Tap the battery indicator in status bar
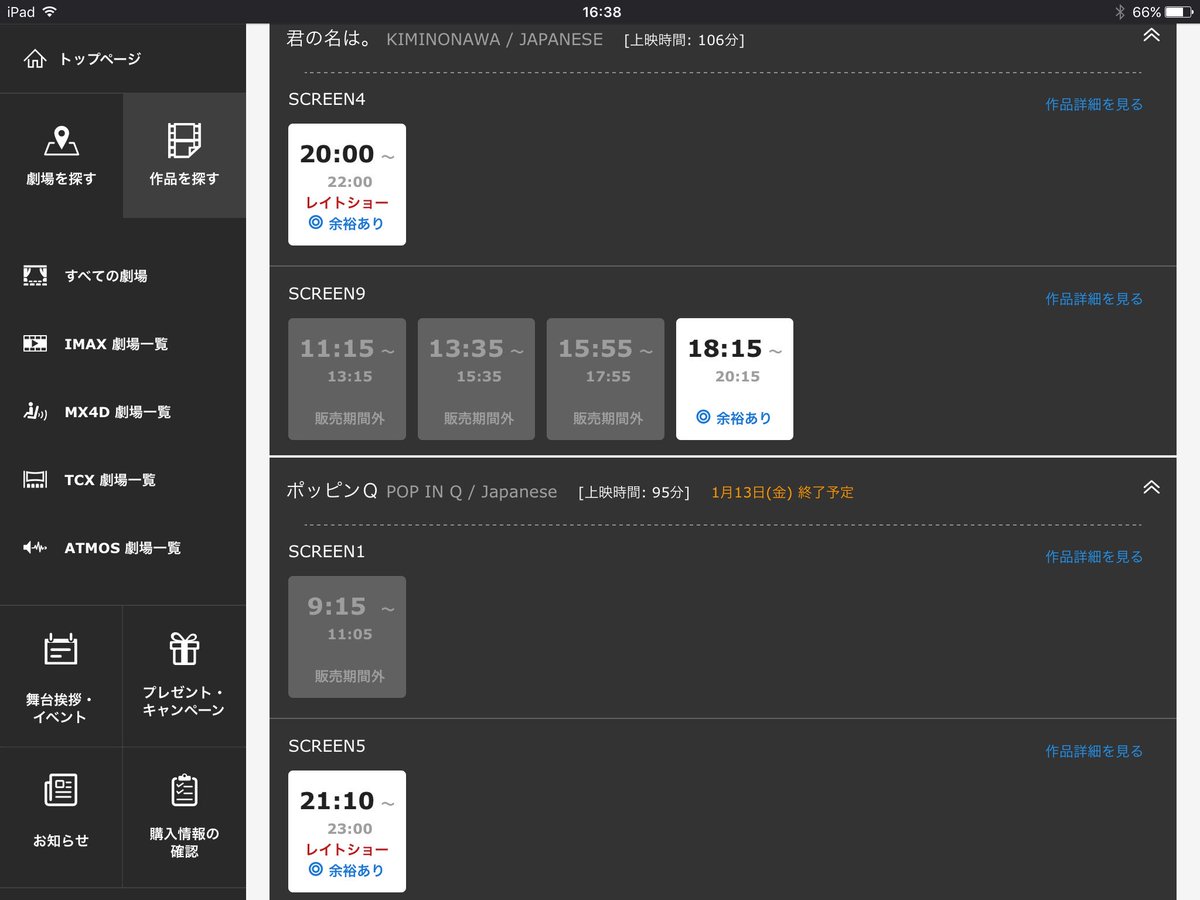 (x=1179, y=12)
